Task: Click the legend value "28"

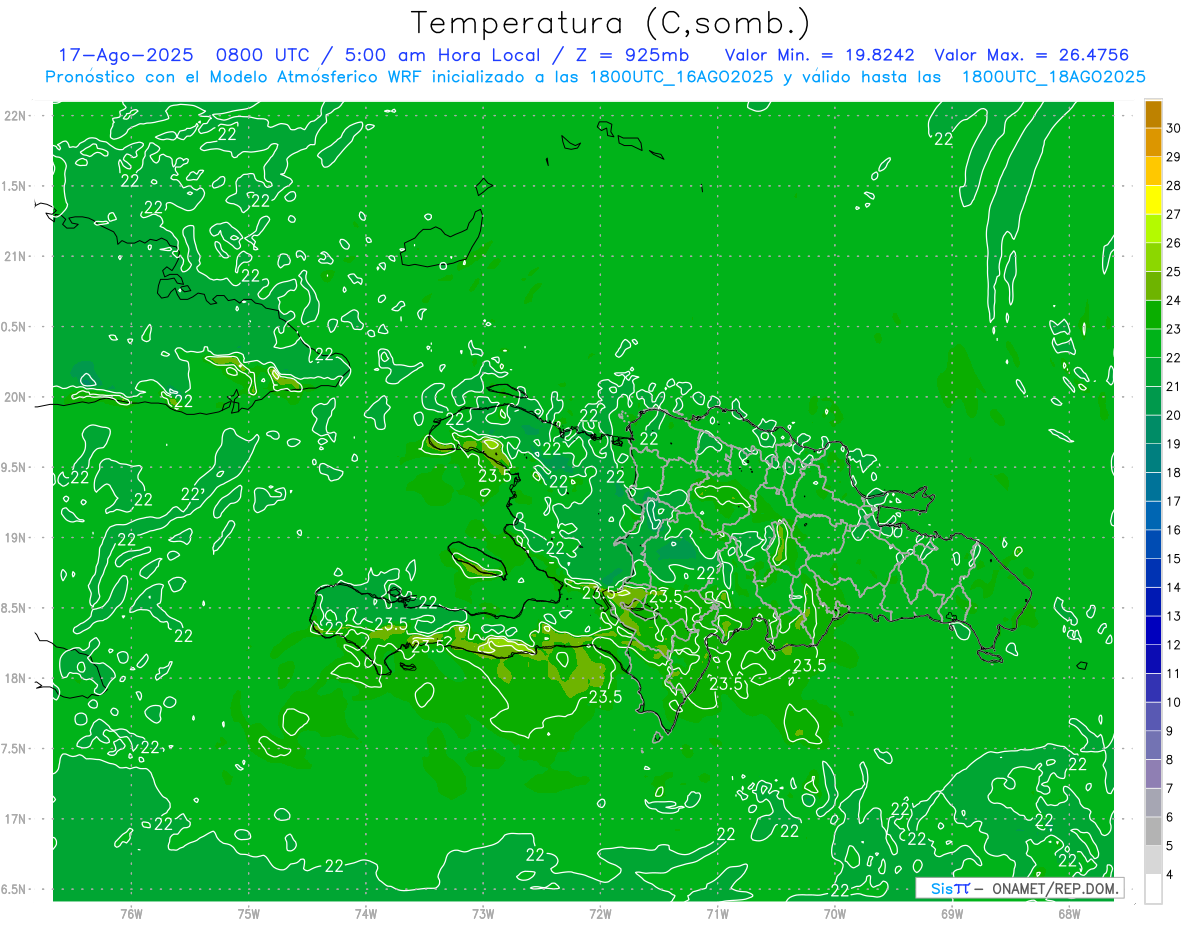Action: tap(1174, 186)
